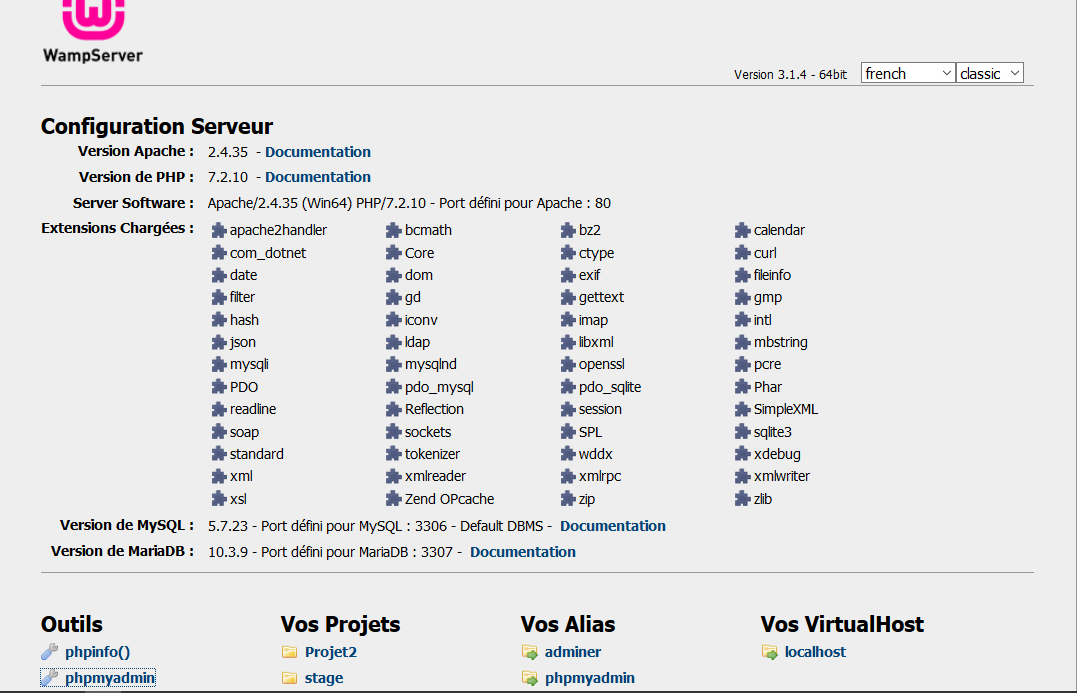
Task: Click the puzzle icon for apache2handler
Action: [x=219, y=230]
